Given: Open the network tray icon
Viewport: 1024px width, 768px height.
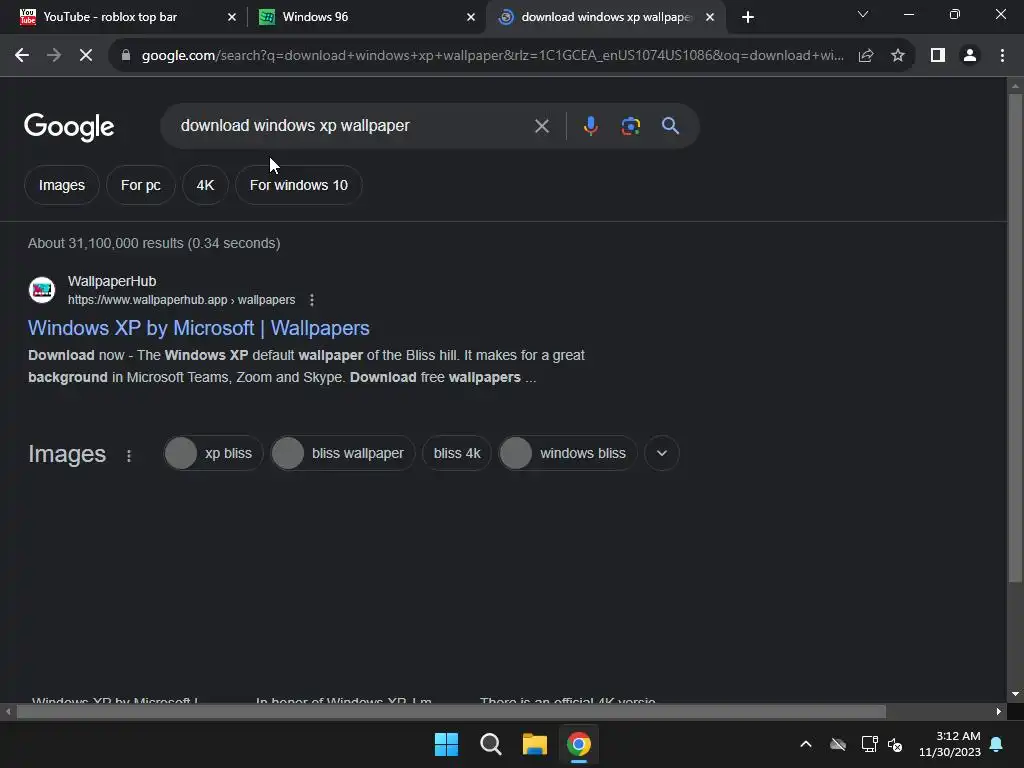Looking at the screenshot, I should tap(869, 744).
